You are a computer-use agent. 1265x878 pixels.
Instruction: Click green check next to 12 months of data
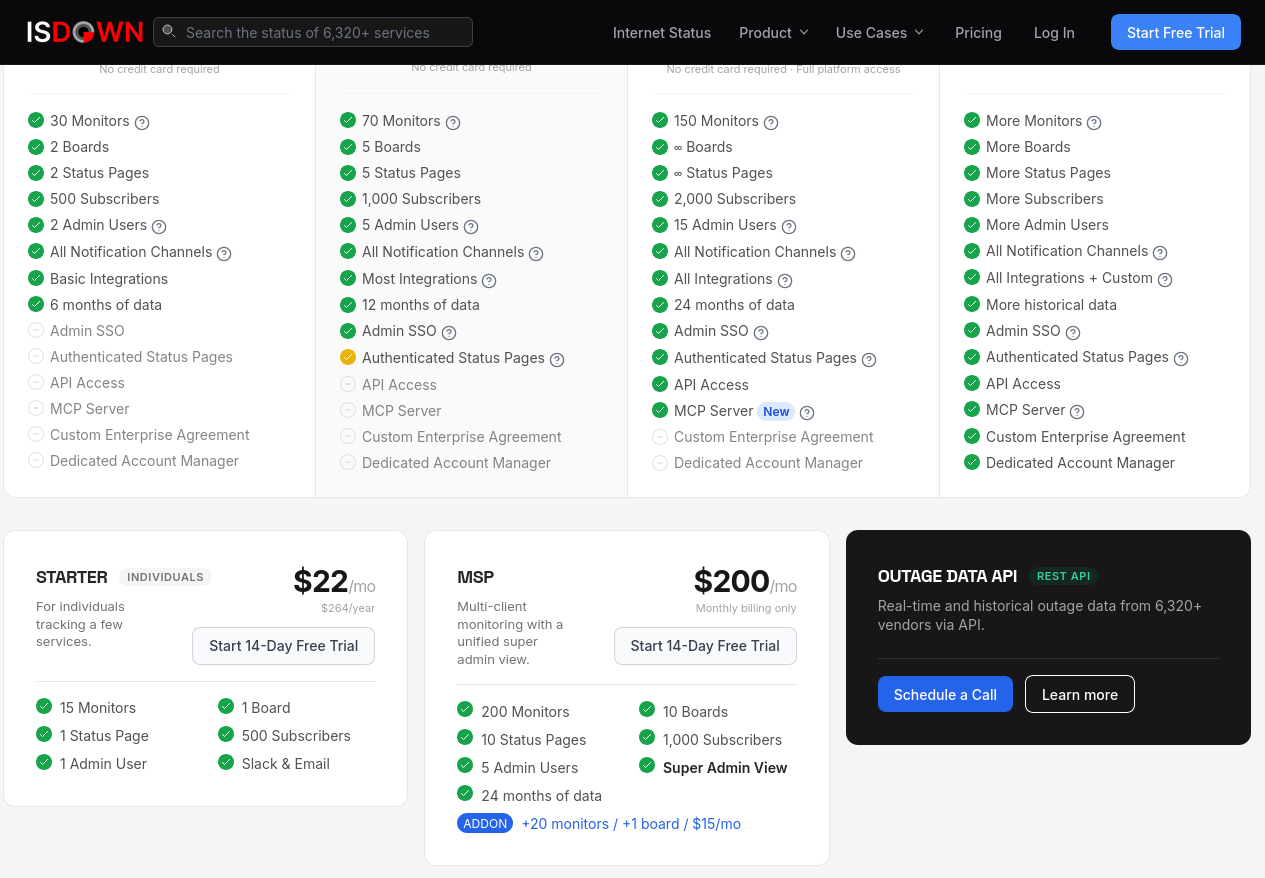(x=348, y=304)
